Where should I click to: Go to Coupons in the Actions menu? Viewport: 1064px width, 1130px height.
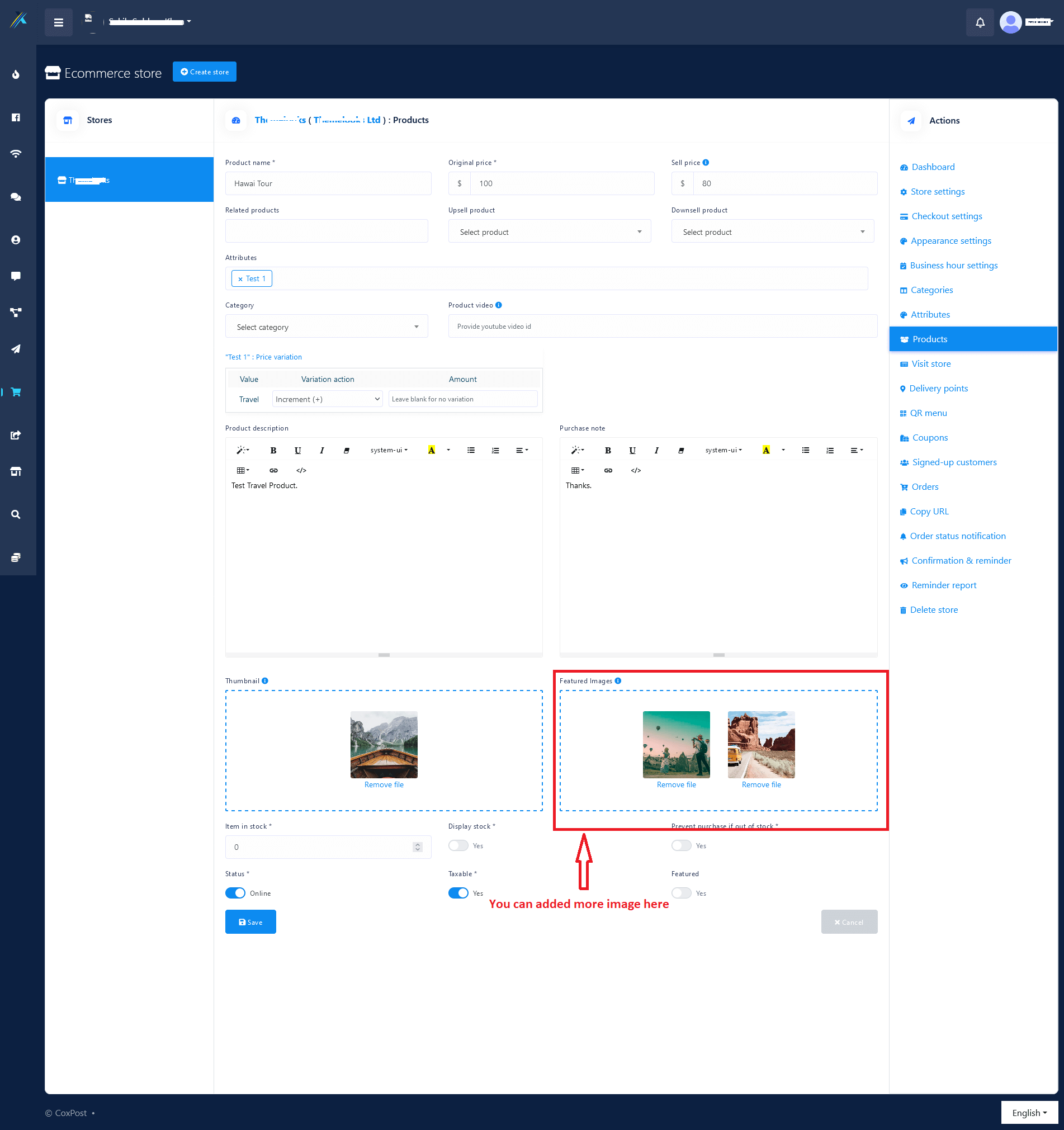(929, 438)
